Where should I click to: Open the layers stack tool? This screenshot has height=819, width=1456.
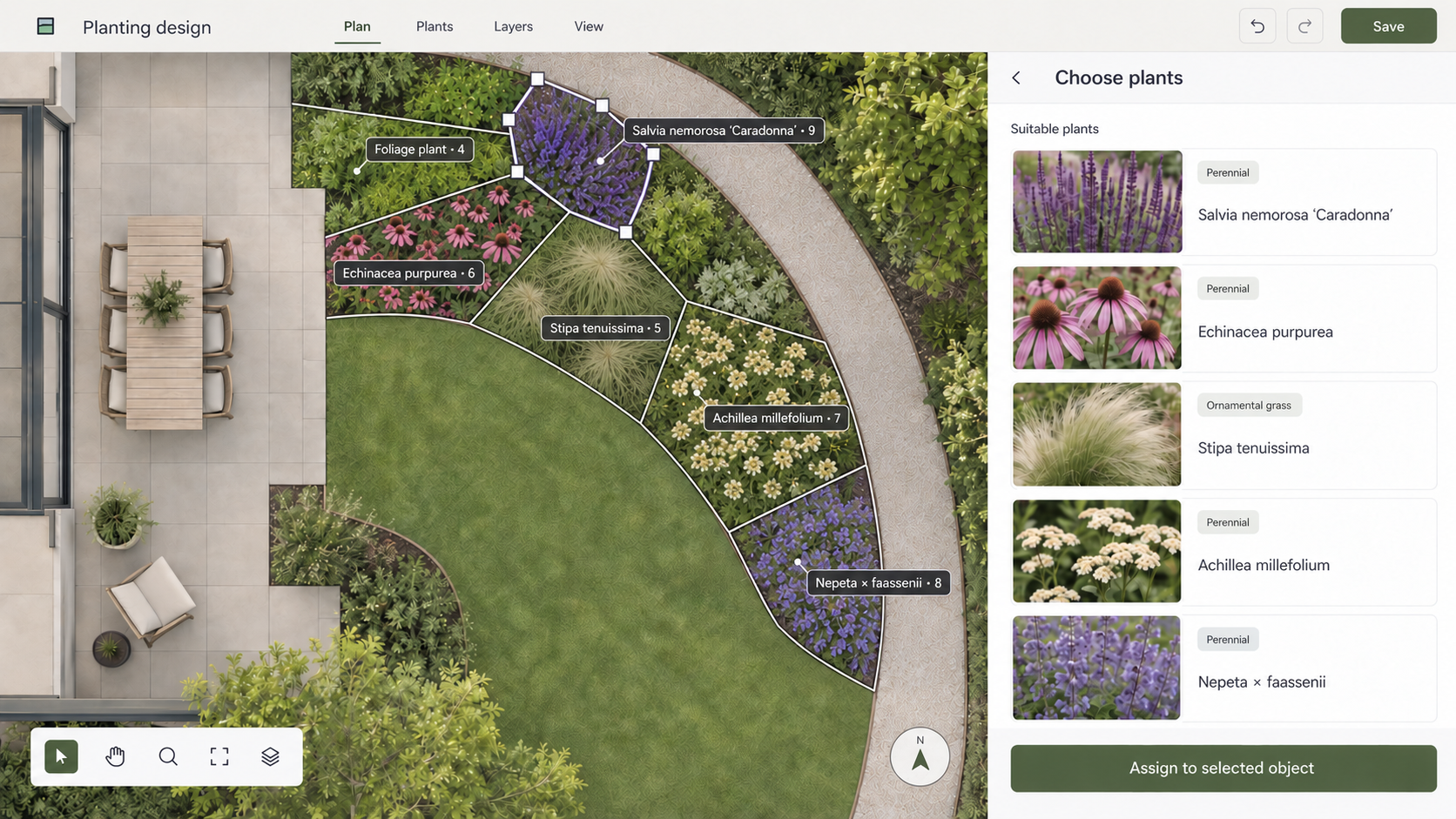[x=271, y=756]
